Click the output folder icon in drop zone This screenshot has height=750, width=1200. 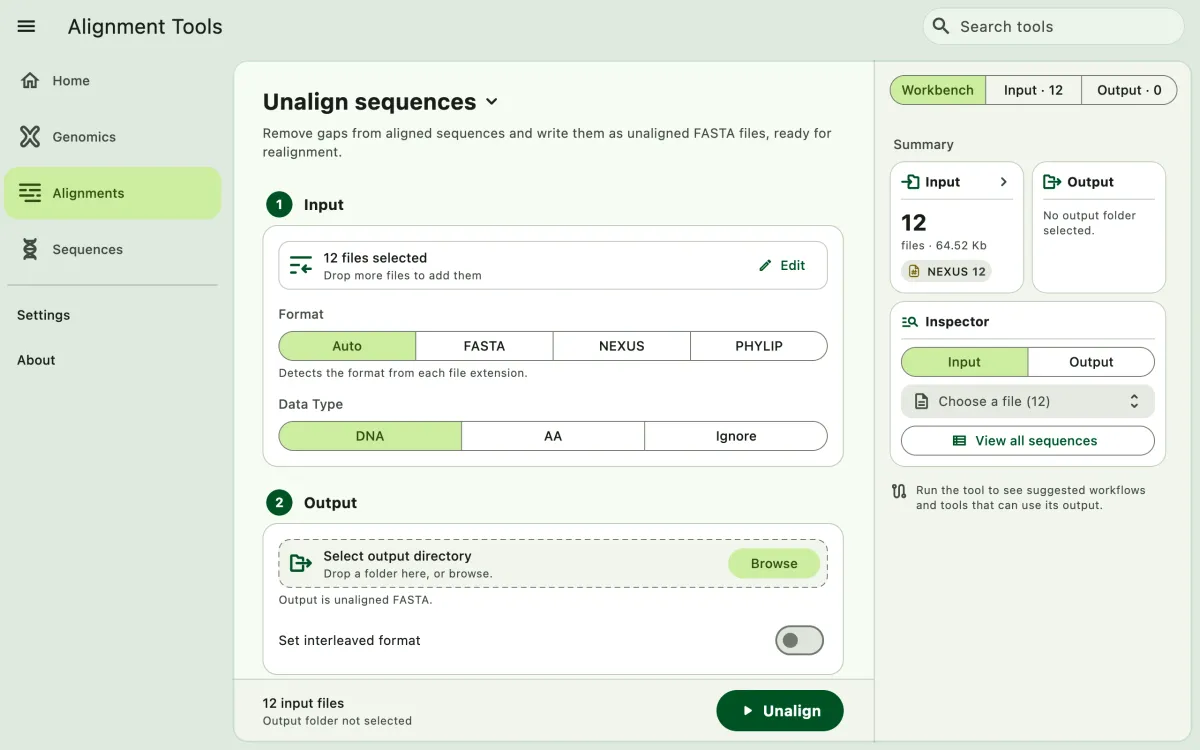pos(300,564)
